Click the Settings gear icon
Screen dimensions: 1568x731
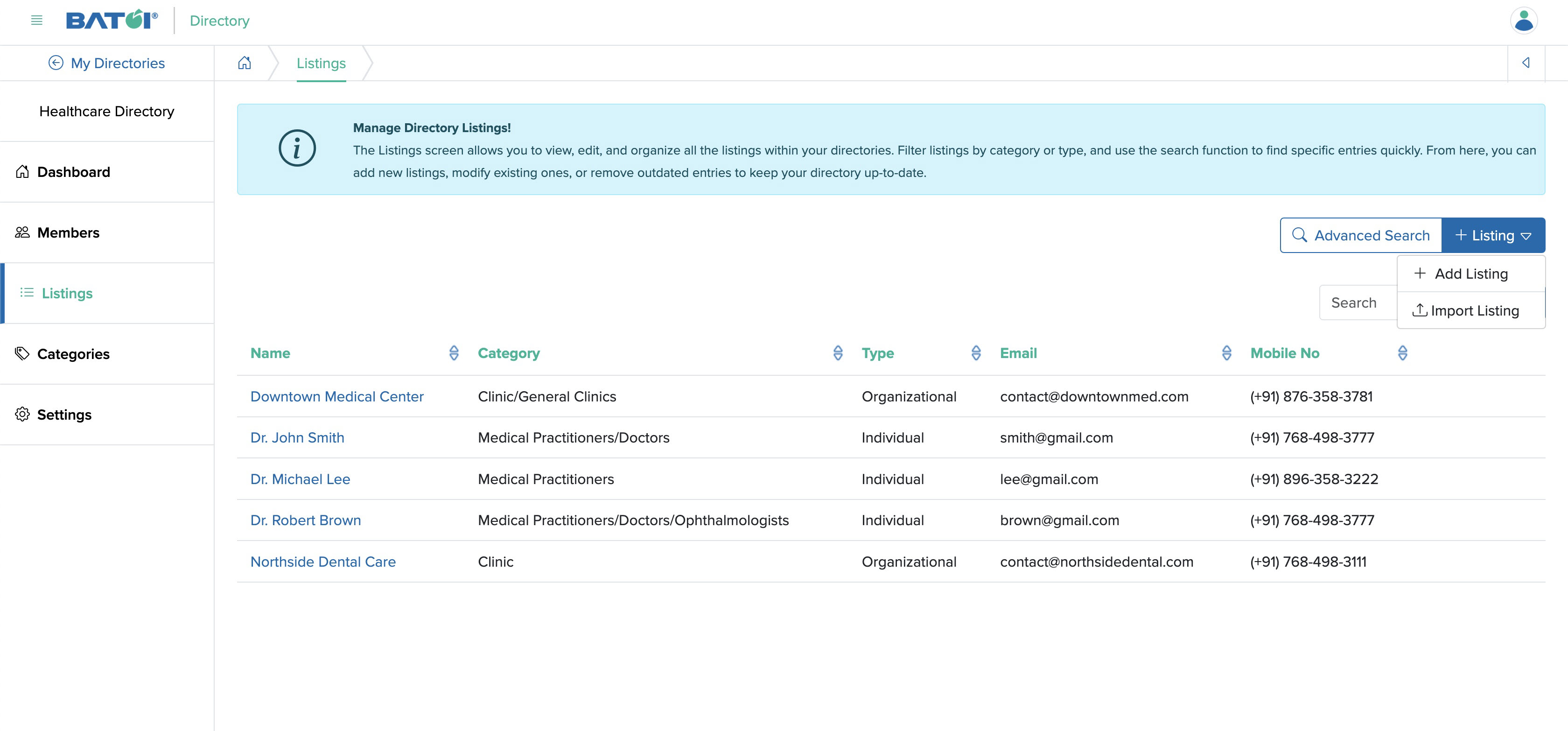click(22, 415)
